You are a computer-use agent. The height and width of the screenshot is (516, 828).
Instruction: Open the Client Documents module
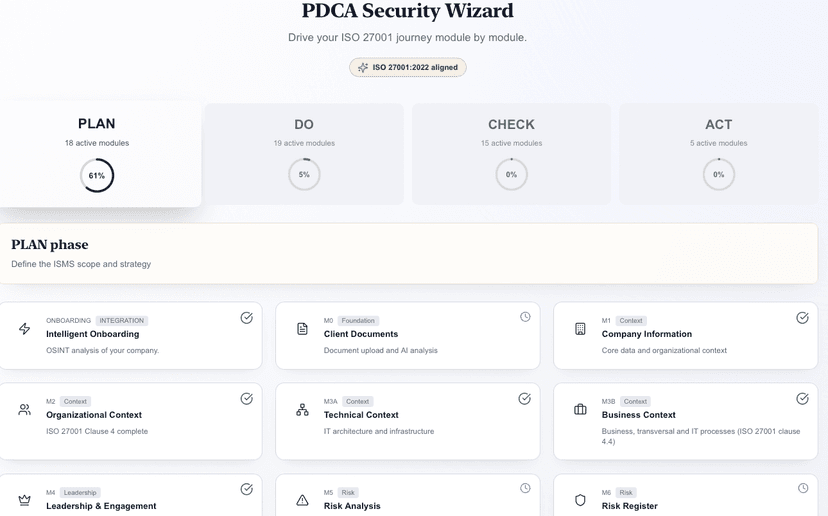[x=408, y=335]
